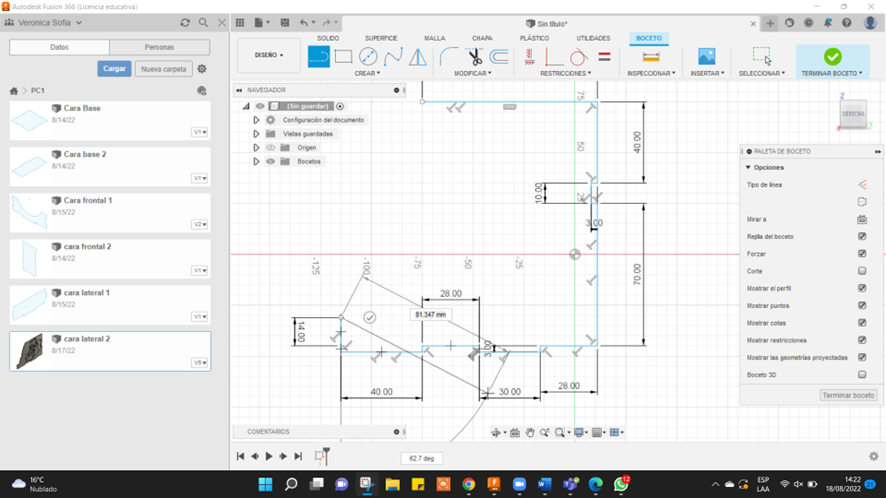The width and height of the screenshot is (886, 498).
Task: Open the DISEÑO workspace dropdown
Action: coord(269,55)
